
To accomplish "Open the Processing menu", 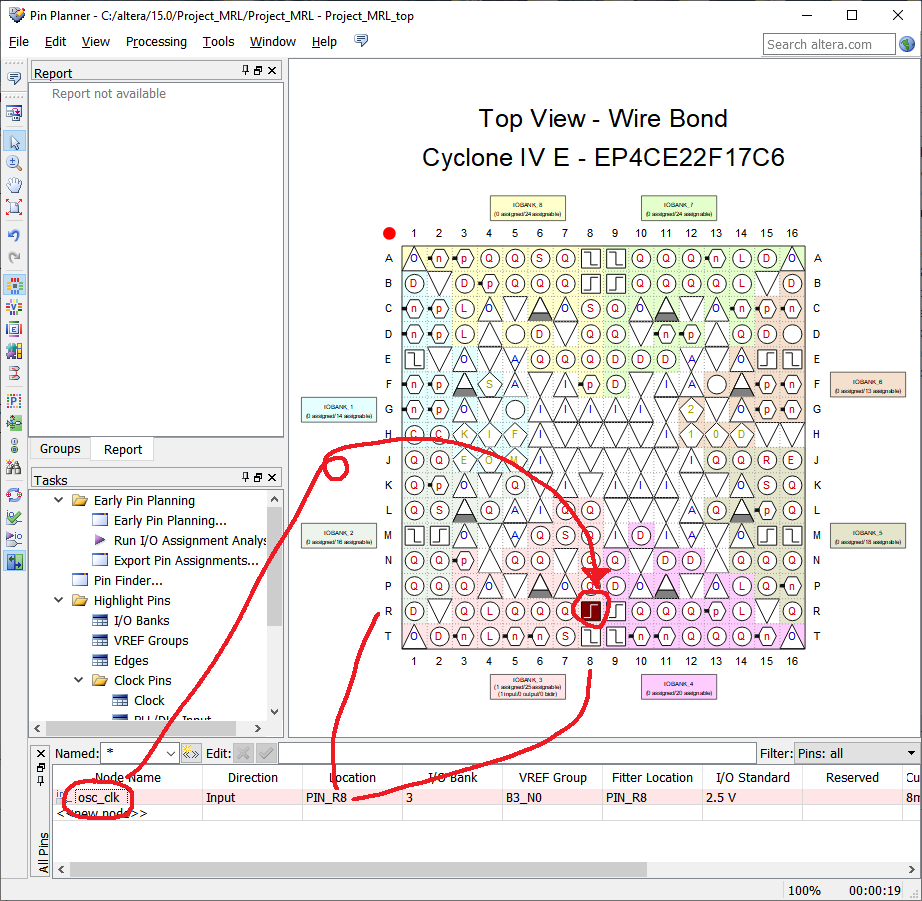I will [156, 42].
